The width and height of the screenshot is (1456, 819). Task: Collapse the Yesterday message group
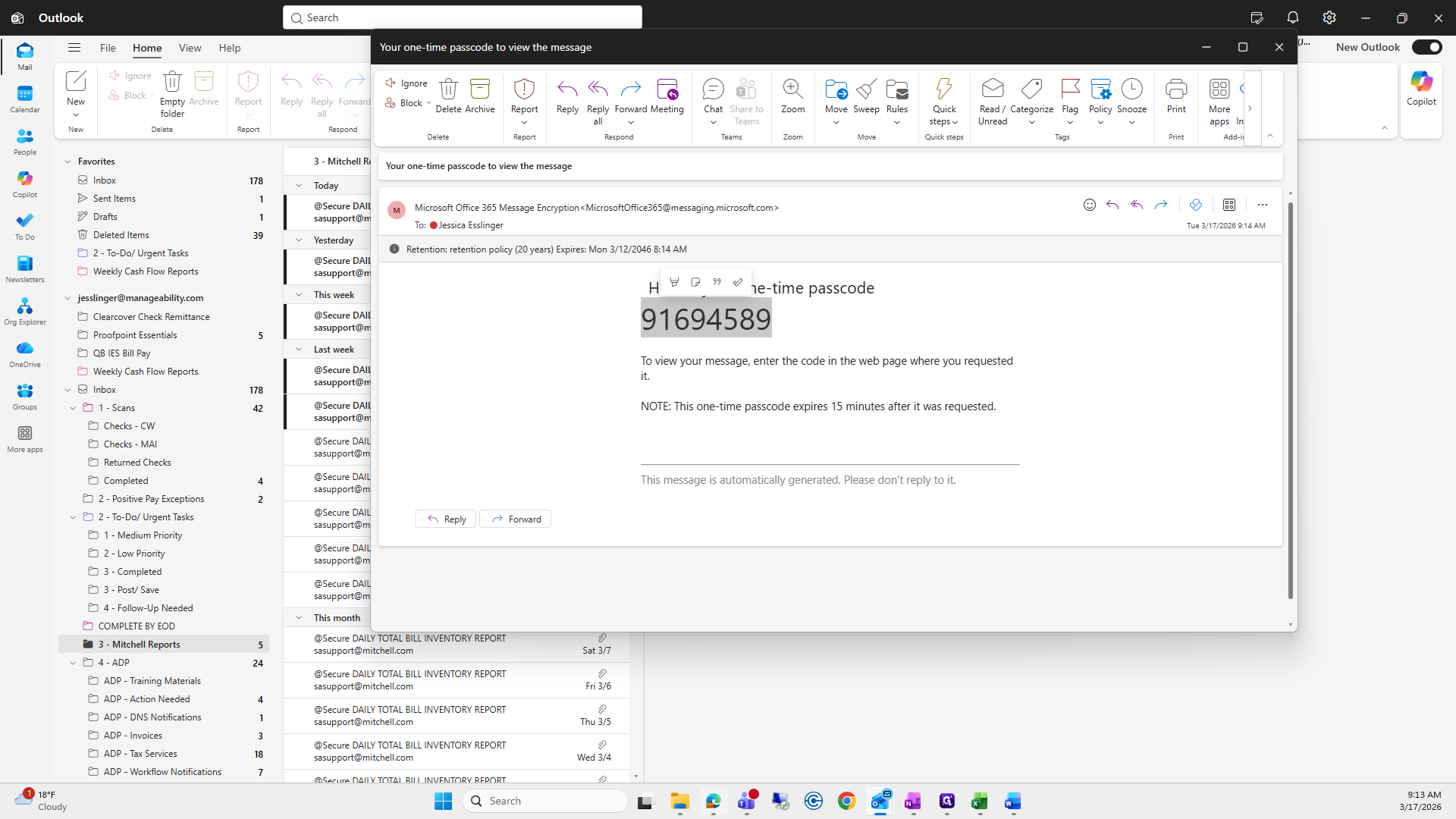coord(299,240)
